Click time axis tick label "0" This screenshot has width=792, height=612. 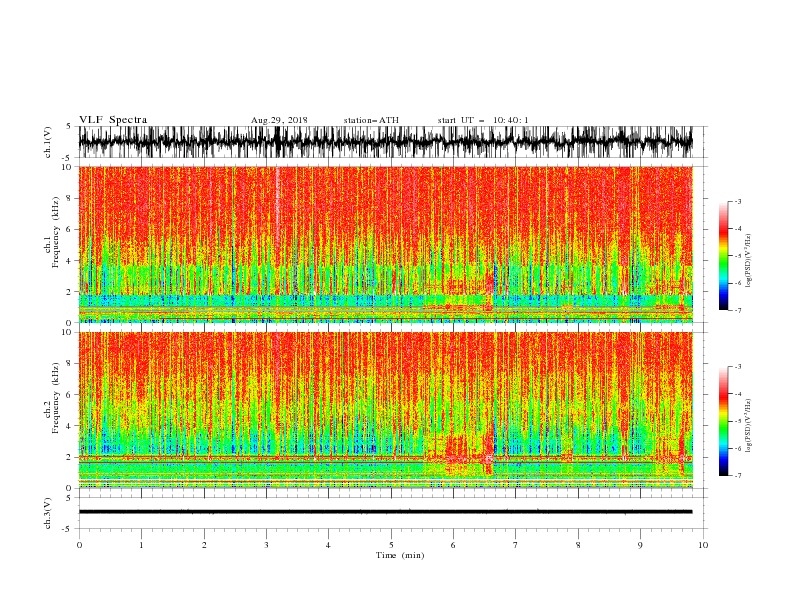click(79, 545)
